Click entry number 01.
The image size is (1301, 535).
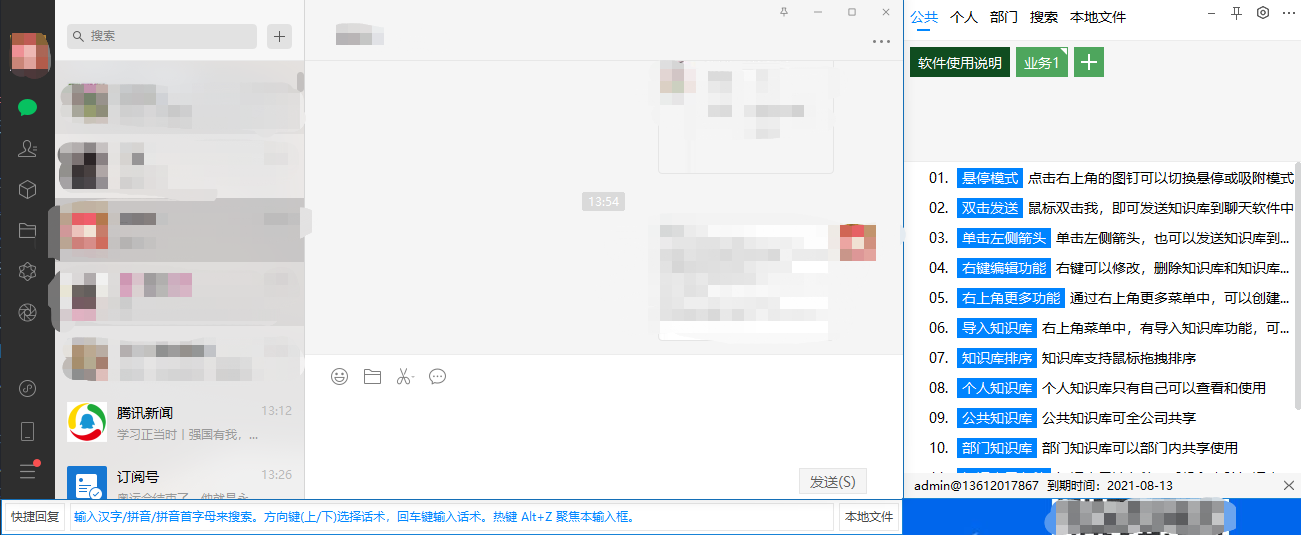pyautogui.click(x=938, y=178)
